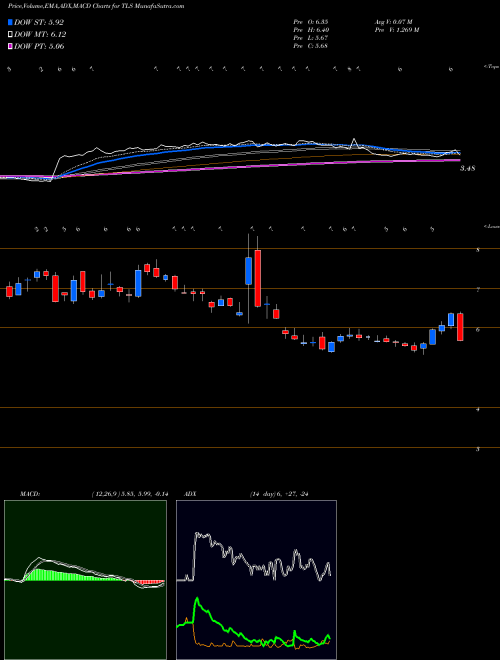Click the ADX panel heading
The image size is (500, 660).
(x=192, y=494)
